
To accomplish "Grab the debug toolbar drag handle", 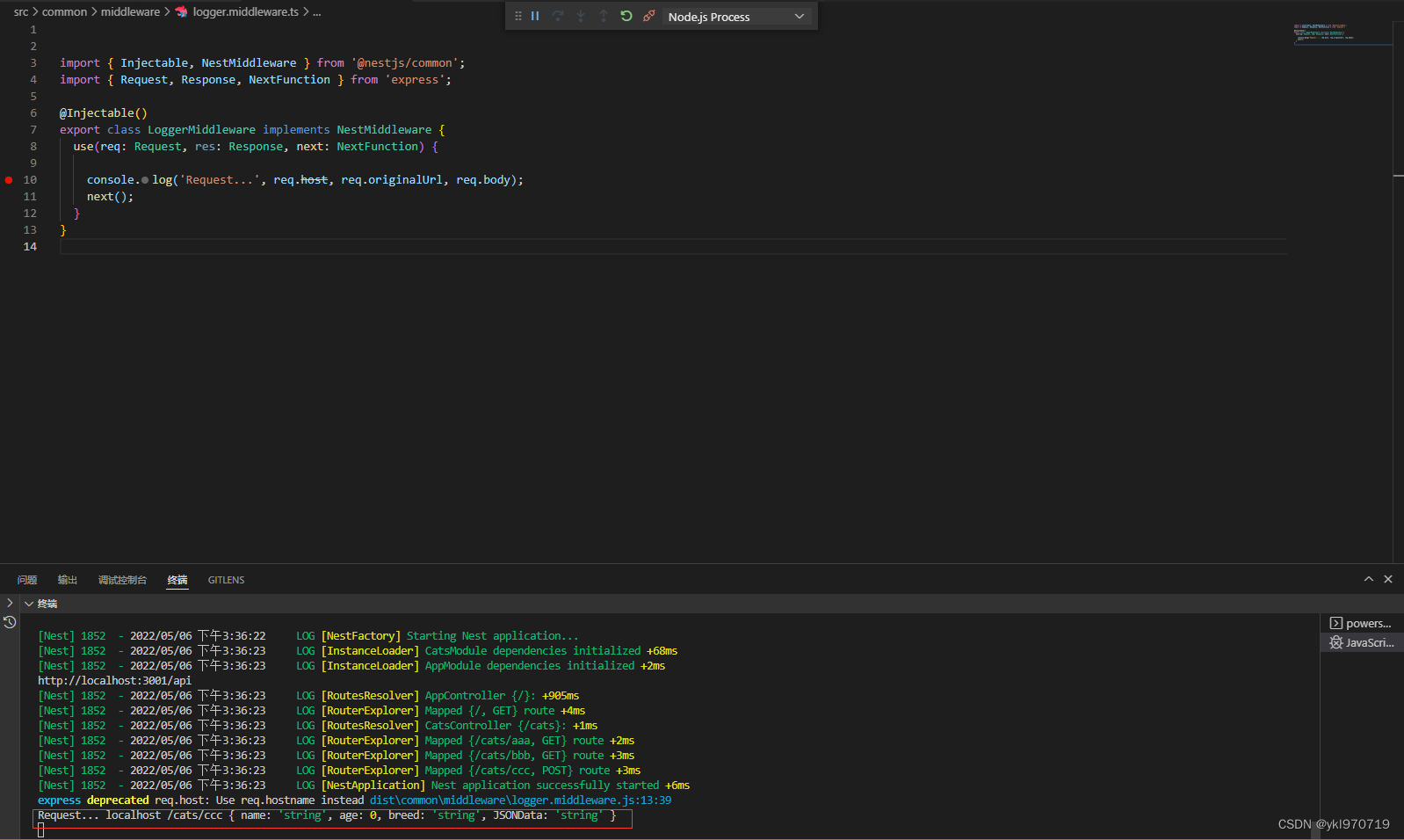I will click(x=518, y=16).
